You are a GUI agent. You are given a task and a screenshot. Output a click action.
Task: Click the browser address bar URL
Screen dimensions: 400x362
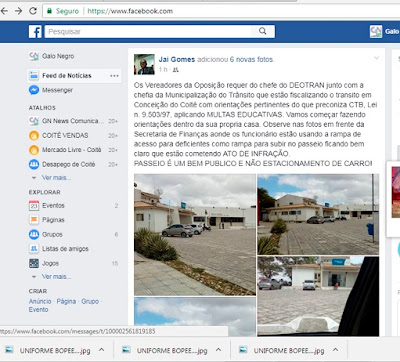(130, 11)
